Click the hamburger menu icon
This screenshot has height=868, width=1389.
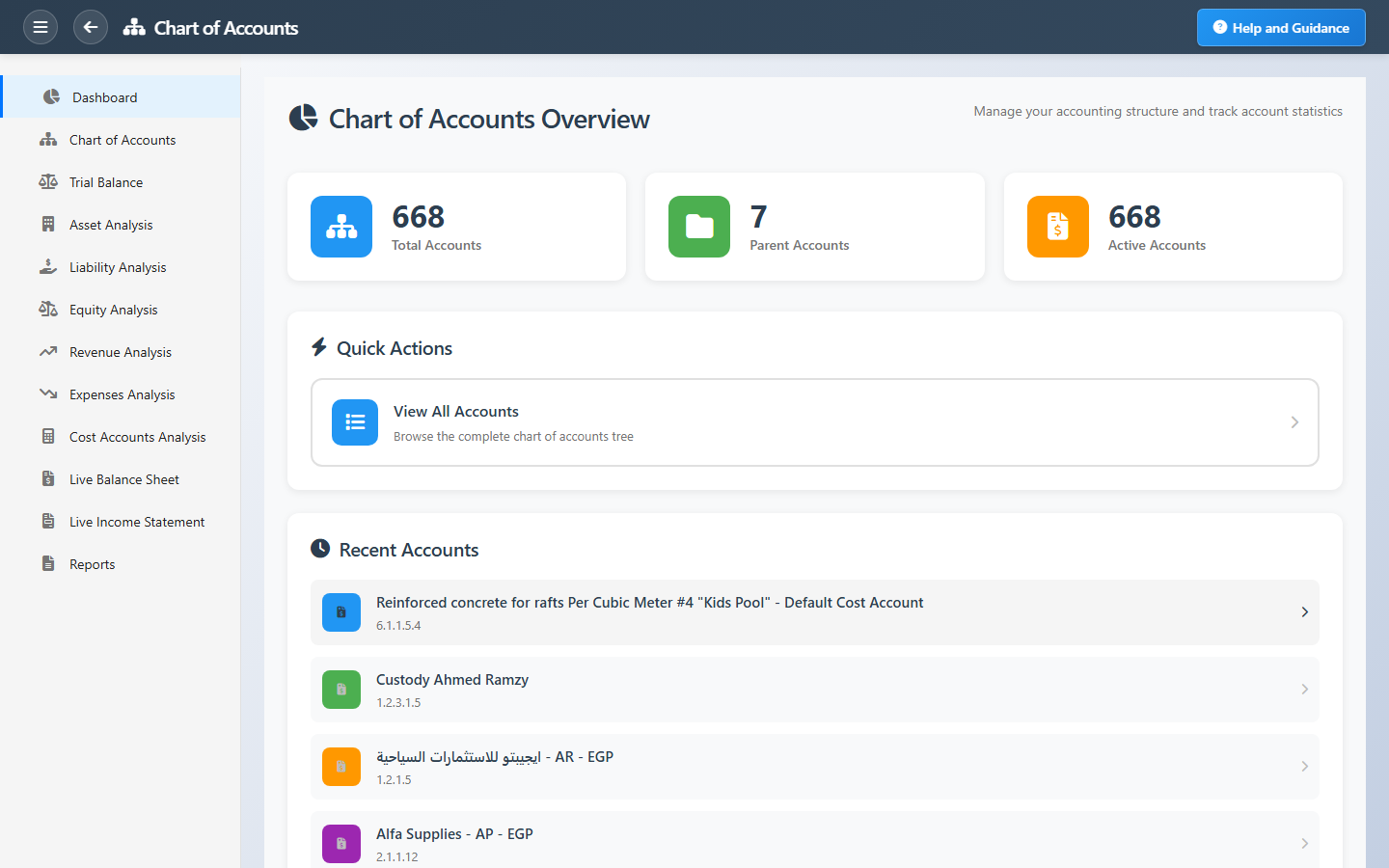pos(41,27)
